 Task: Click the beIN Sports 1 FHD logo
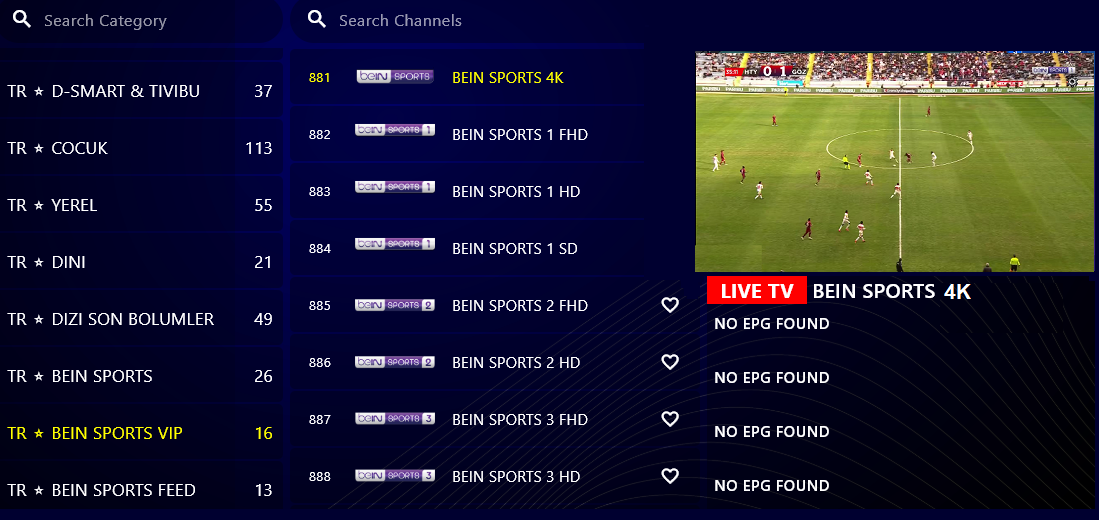(x=395, y=130)
